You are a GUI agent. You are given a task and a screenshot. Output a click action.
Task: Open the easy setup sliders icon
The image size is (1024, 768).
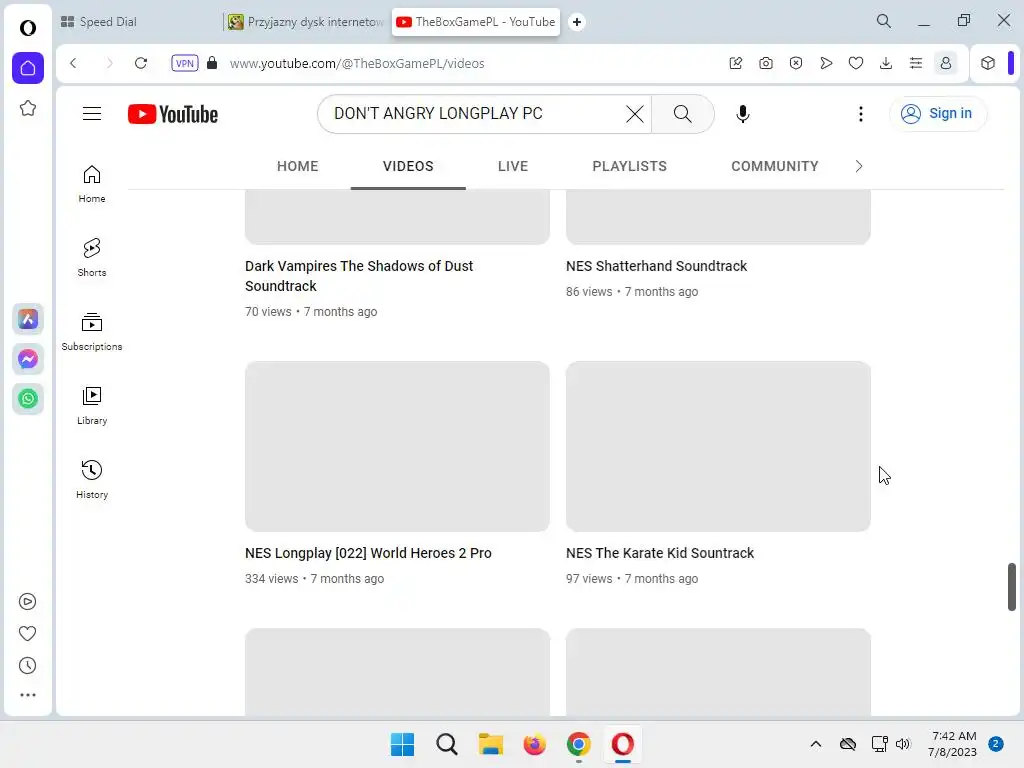pyautogui.click(x=916, y=63)
